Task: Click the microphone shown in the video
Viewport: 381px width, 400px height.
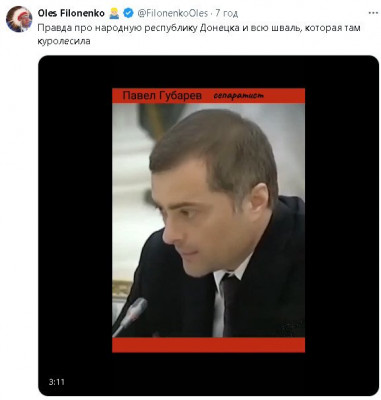Action: (131, 316)
